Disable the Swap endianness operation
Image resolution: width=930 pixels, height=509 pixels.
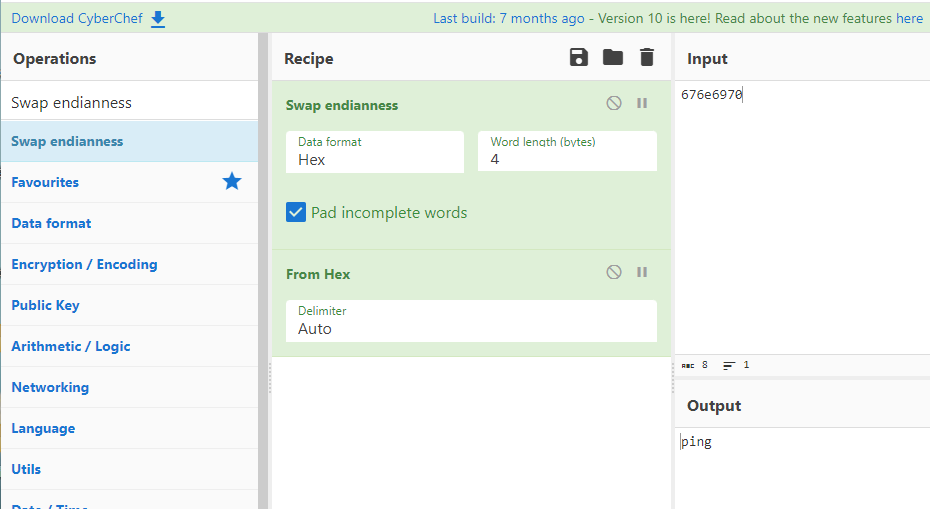[614, 103]
